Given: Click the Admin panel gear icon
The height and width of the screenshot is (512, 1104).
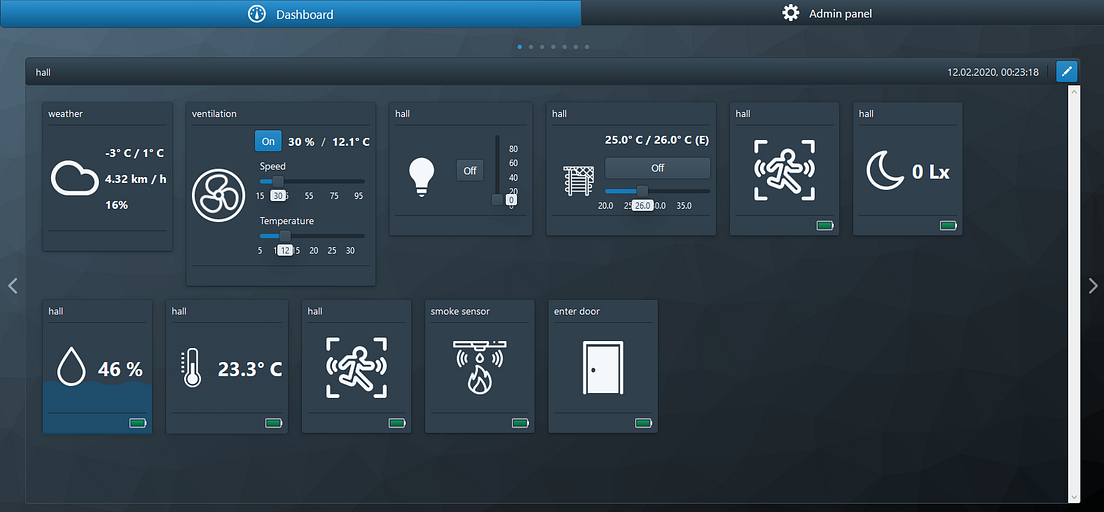Looking at the screenshot, I should 791,13.
